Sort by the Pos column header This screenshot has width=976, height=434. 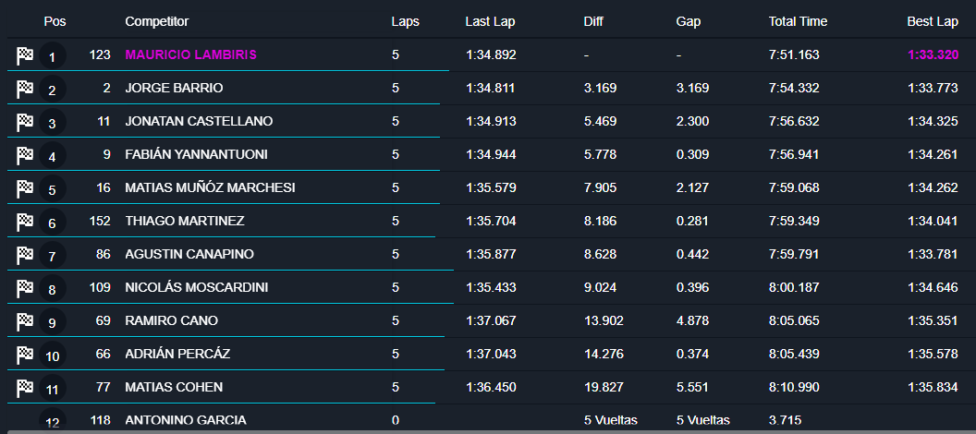coord(53,21)
